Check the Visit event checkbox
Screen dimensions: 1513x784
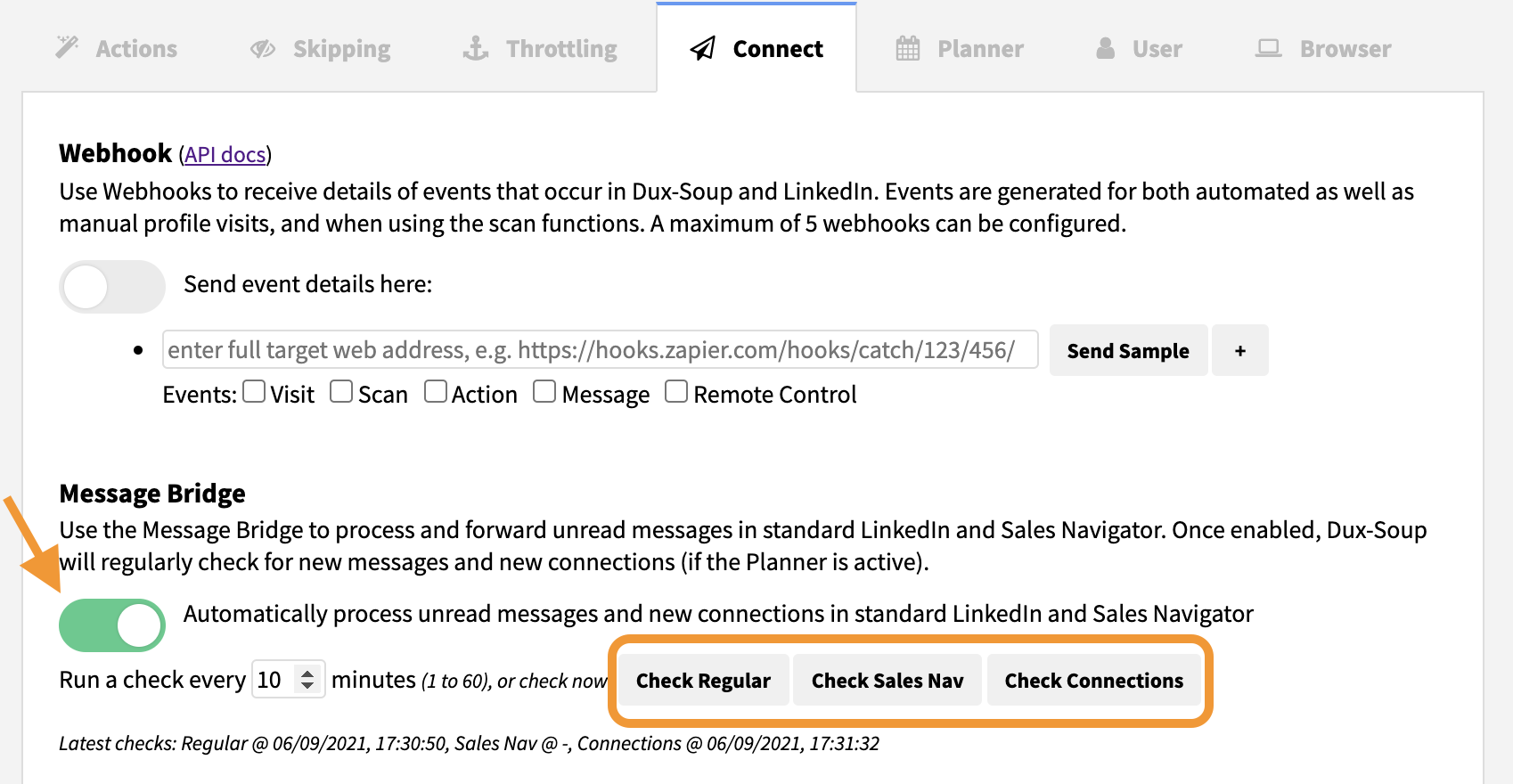tap(254, 392)
